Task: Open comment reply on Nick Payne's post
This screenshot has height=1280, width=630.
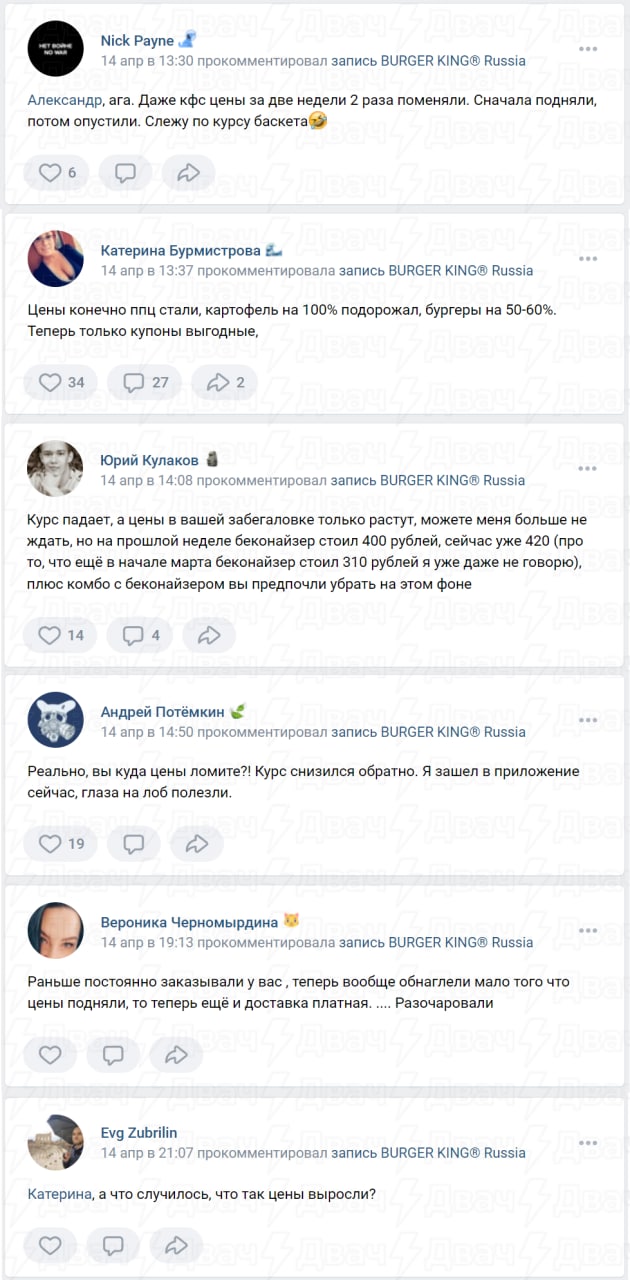Action: click(126, 172)
